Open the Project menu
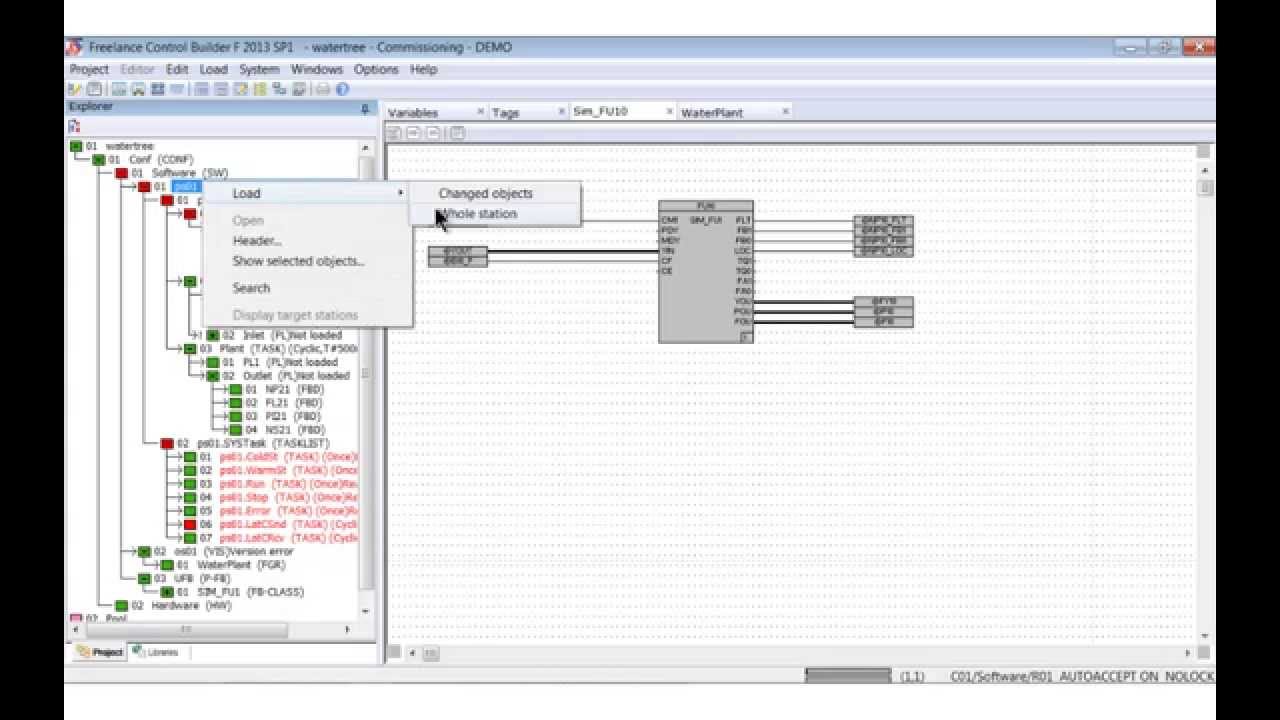 [89, 69]
